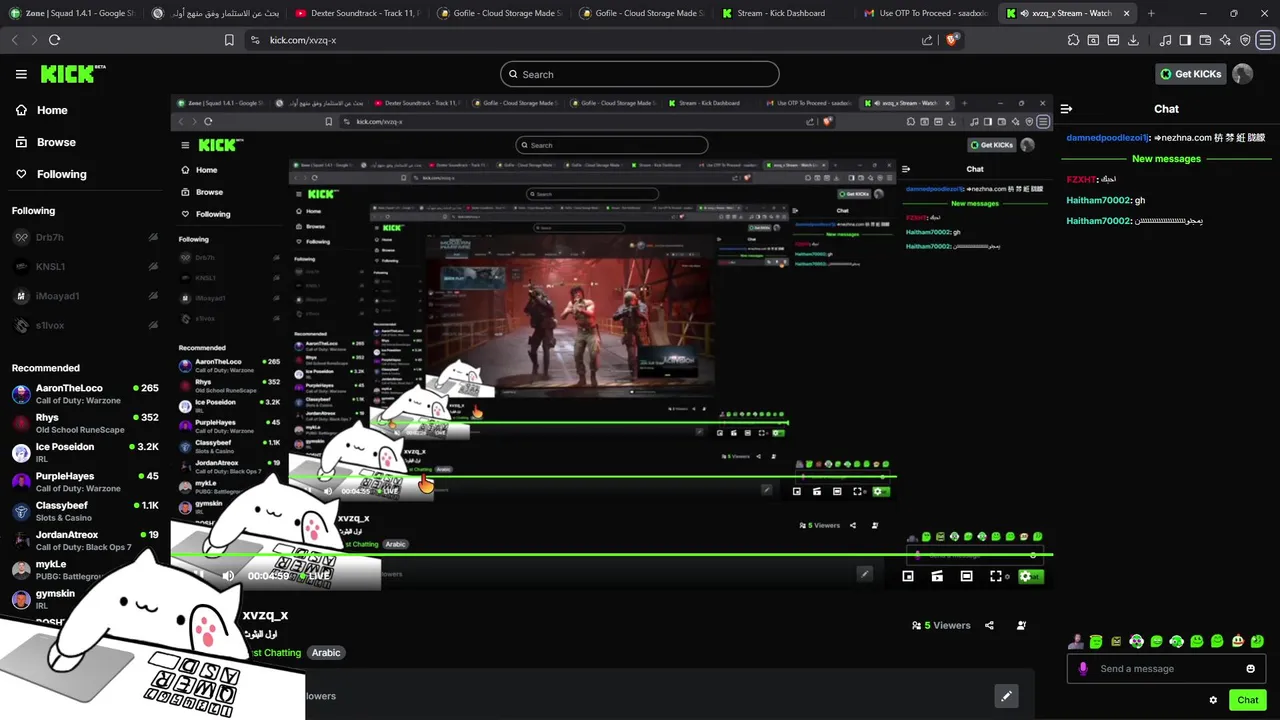Screen dimensions: 1280x720
Task: Click username Haitham70002 in gh message
Action: point(1099,200)
